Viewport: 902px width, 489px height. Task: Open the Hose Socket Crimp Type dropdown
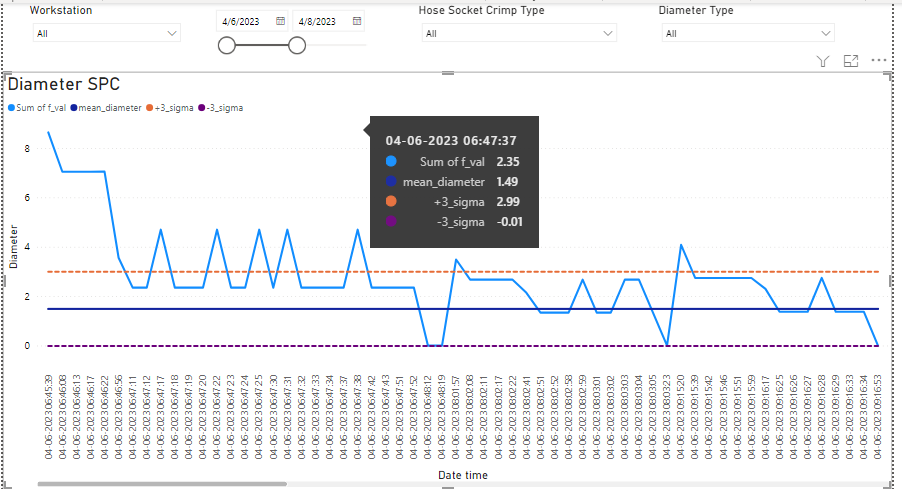(x=519, y=33)
